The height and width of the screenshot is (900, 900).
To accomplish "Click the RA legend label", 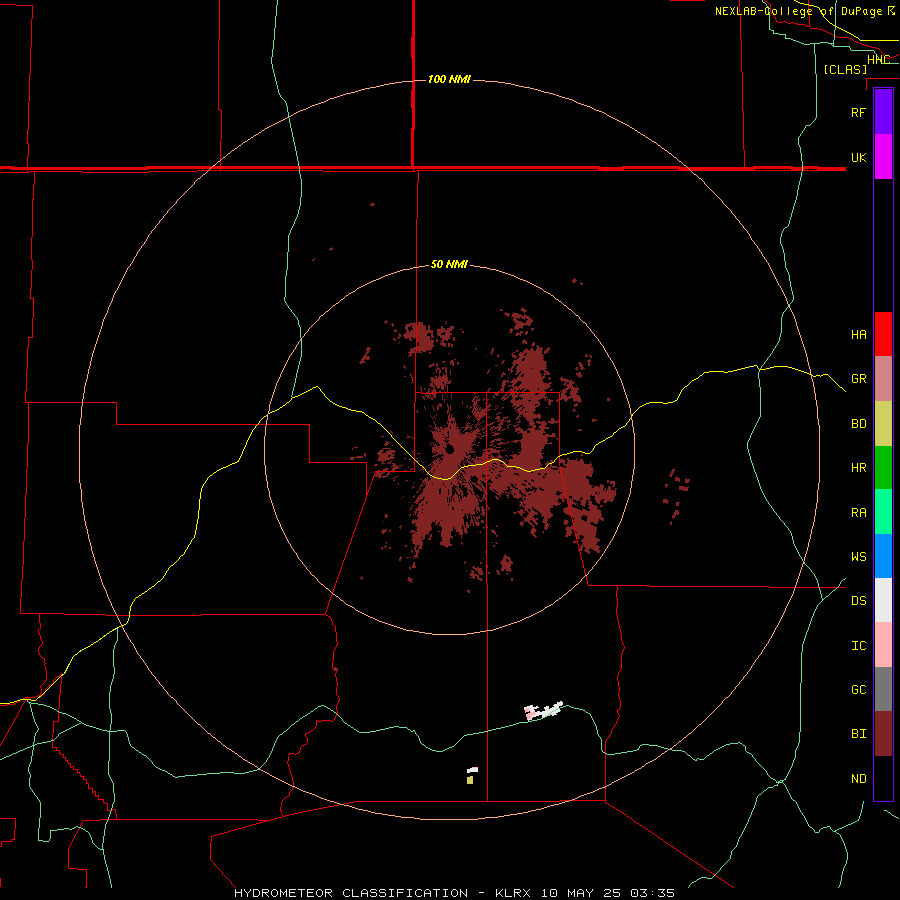I will pos(858,513).
